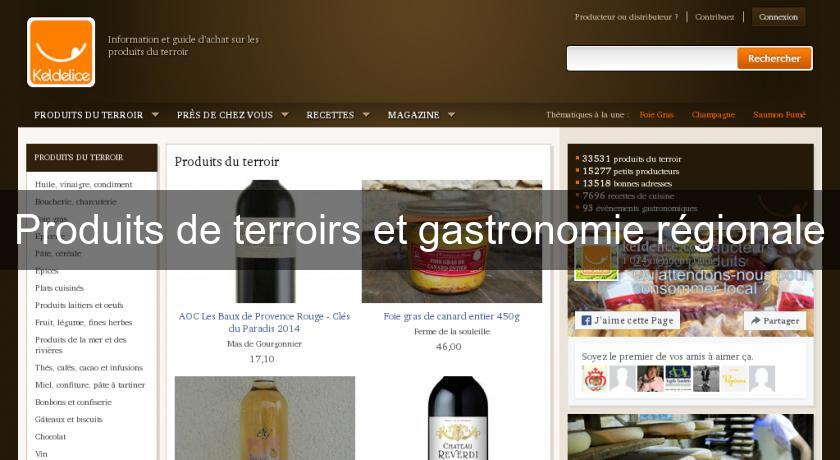Image resolution: width=840 pixels, height=460 pixels.
Task: Open the Recettes menu item
Action: (330, 115)
